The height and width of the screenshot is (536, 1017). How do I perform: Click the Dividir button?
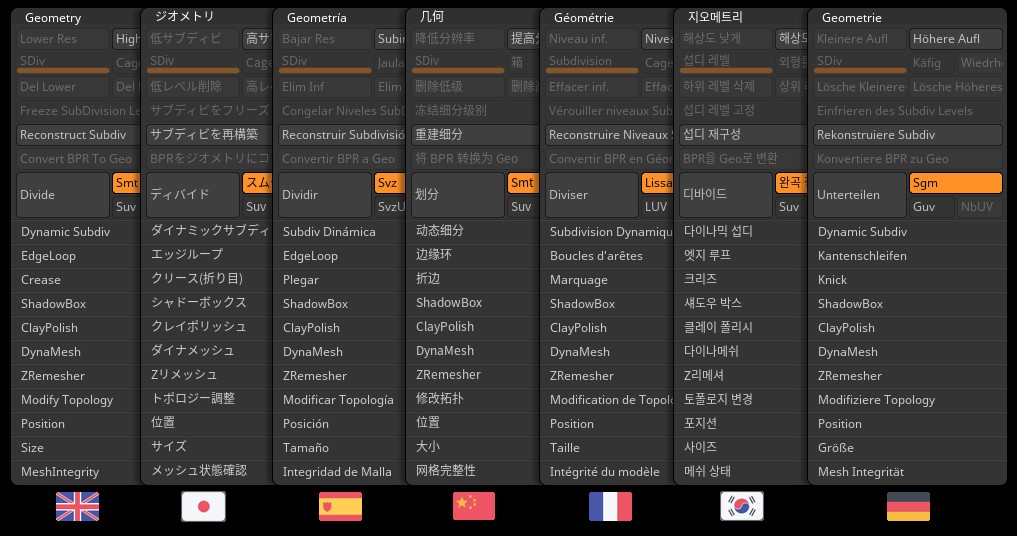pos(324,195)
